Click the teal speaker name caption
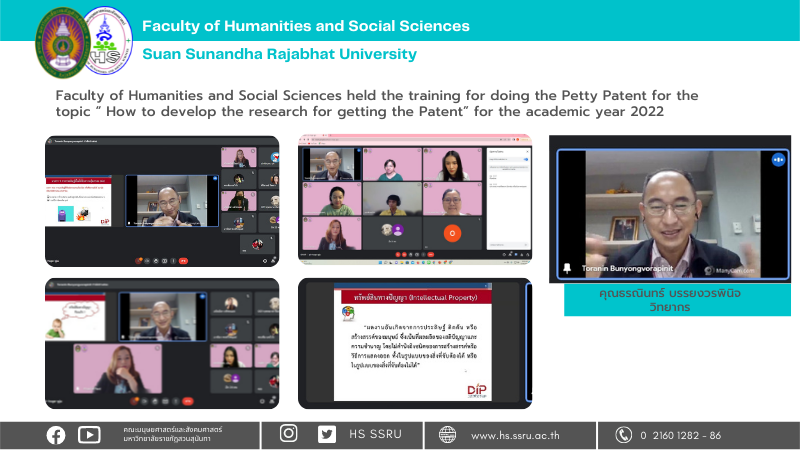800x450 pixels. 670,302
